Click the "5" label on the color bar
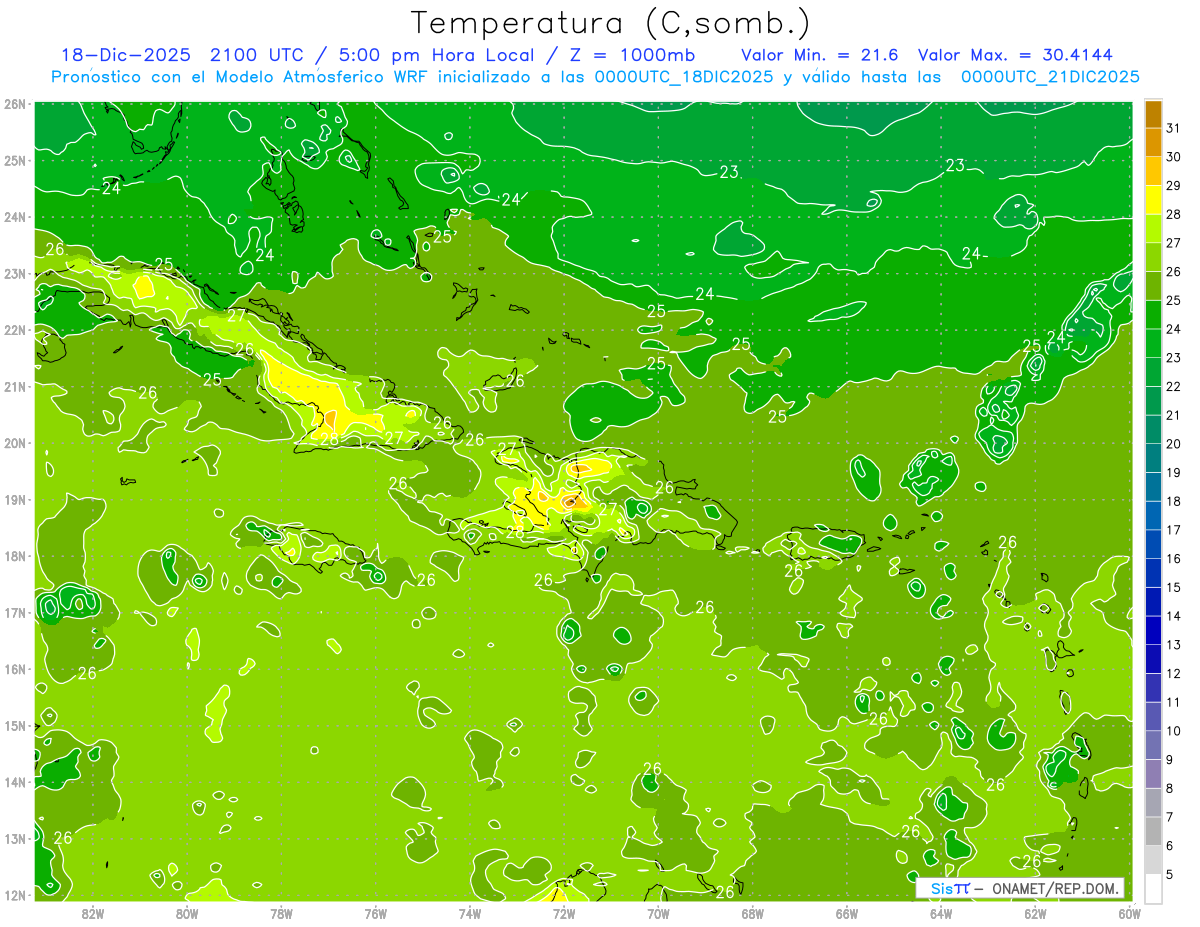Screen dimensions: 1200x927 1171,874
